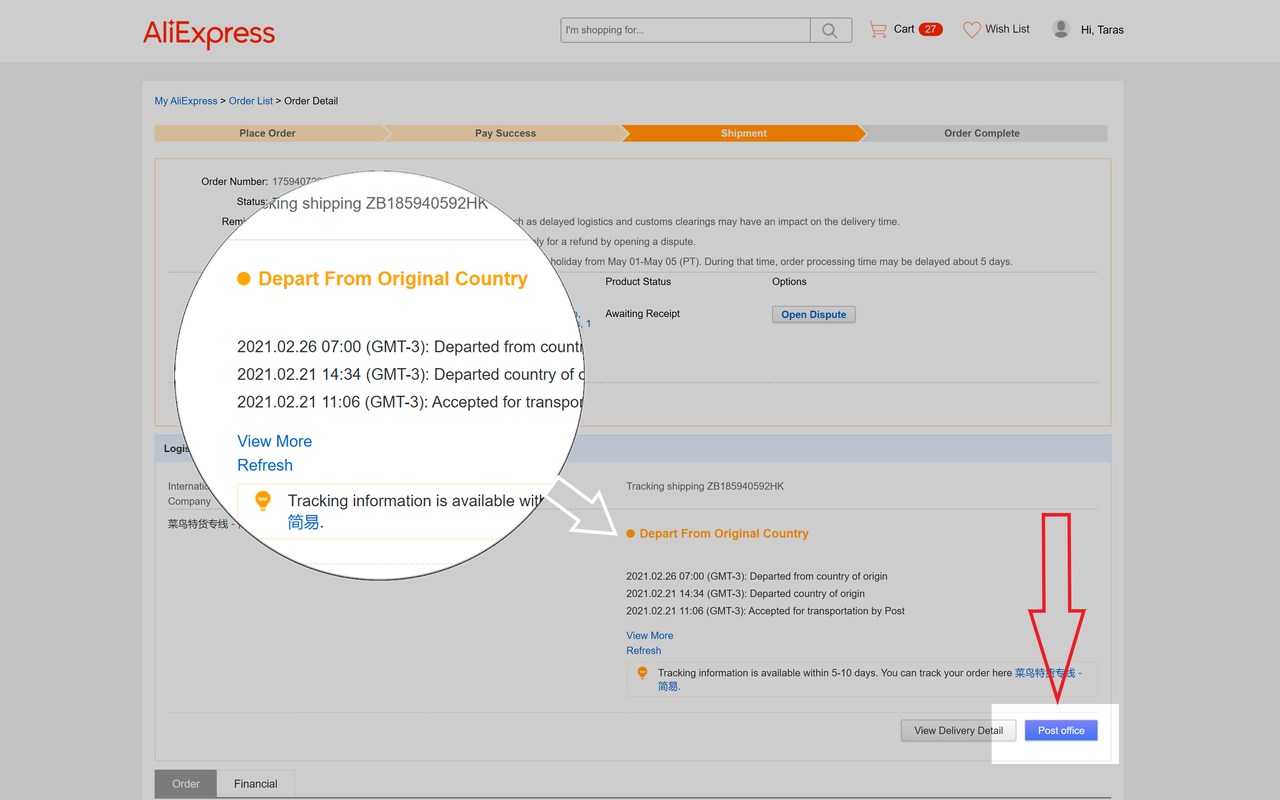Image resolution: width=1280 pixels, height=800 pixels.
Task: Click the Order Number label
Action: tap(235, 182)
